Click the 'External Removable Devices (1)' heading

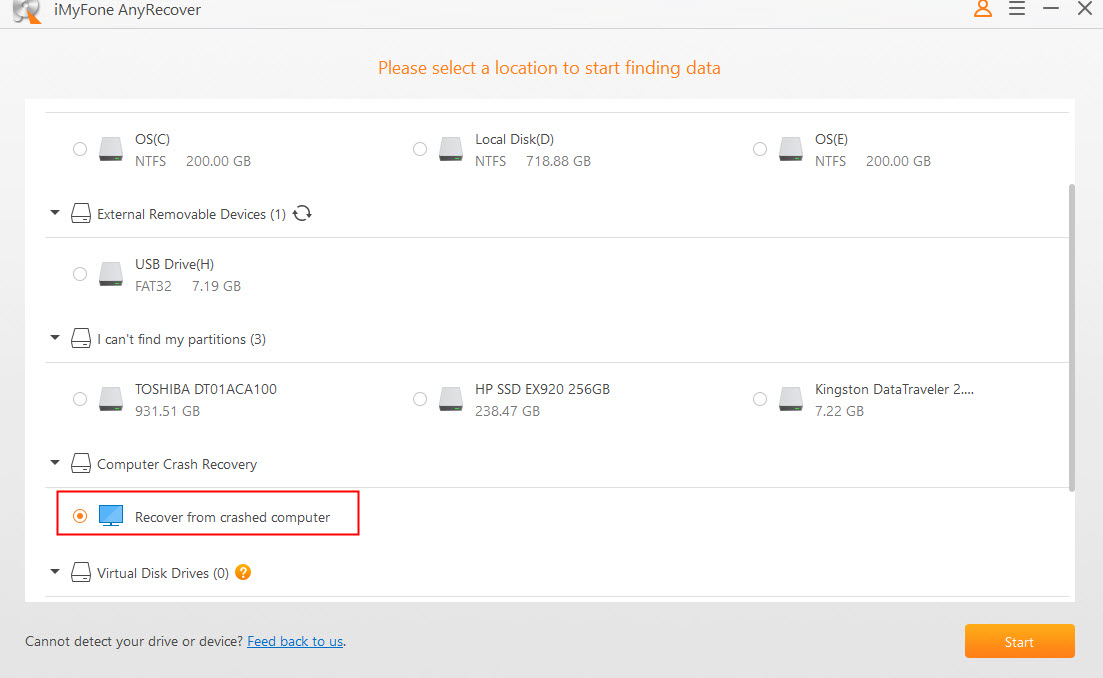pyautogui.click(x=191, y=214)
